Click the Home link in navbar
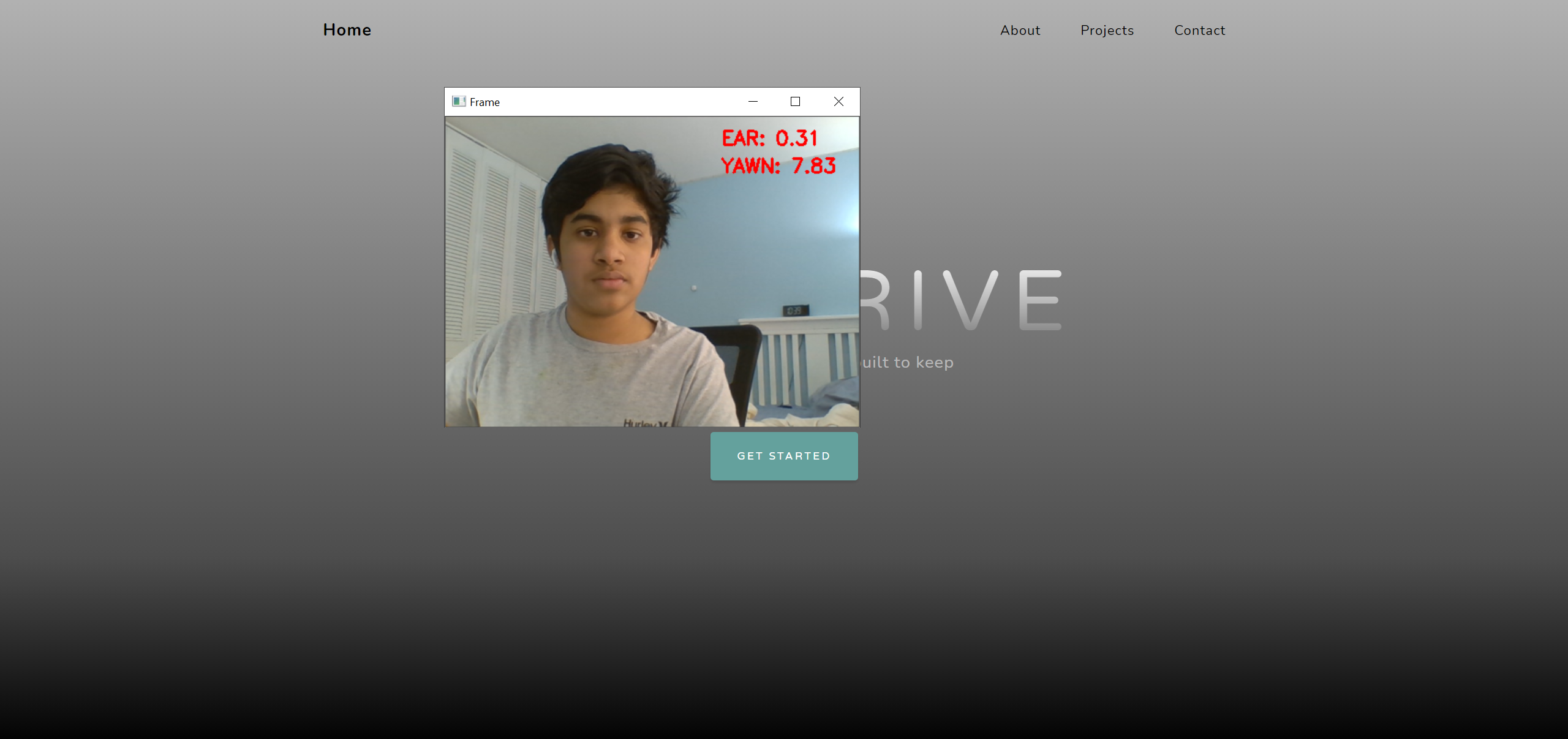 (x=347, y=30)
